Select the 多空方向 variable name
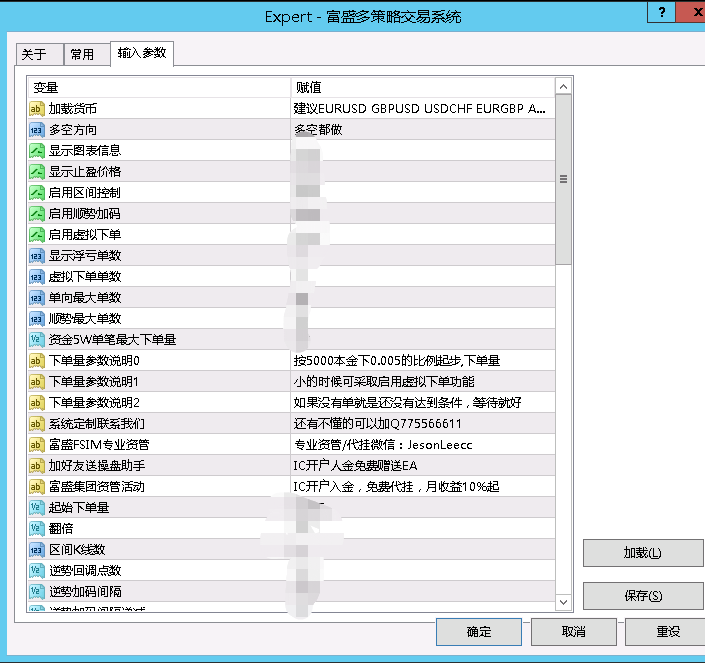705x663 pixels. 73,130
